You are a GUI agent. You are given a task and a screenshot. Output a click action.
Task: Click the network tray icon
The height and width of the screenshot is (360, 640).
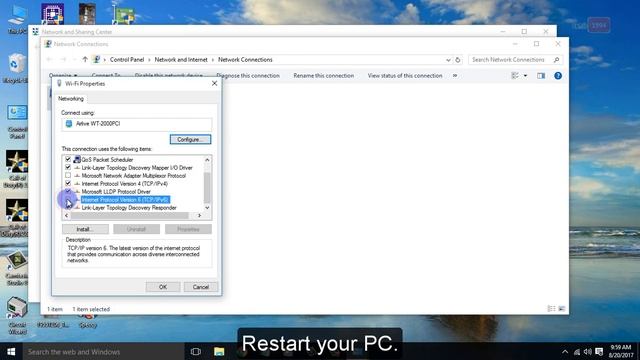point(577,351)
